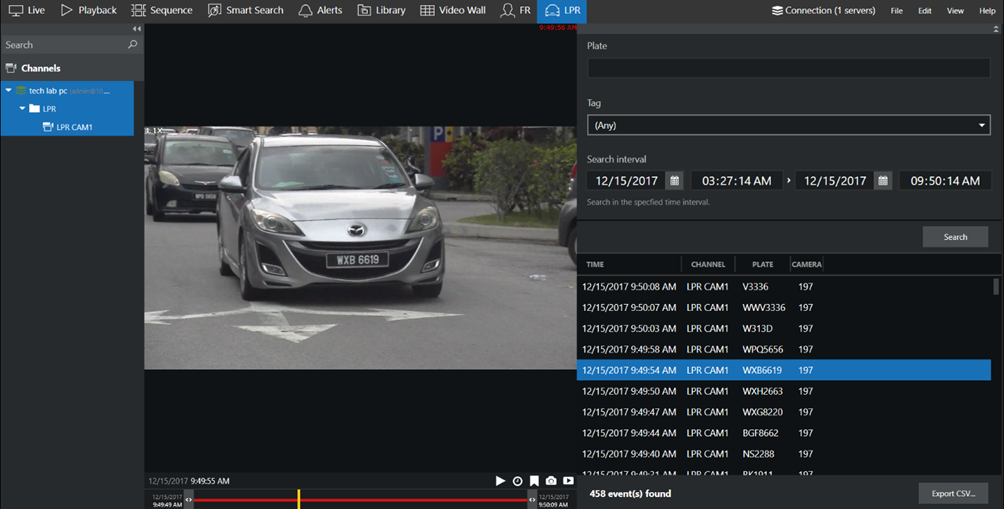The image size is (1004, 509).
Task: Open the start date calendar picker
Action: click(x=675, y=181)
